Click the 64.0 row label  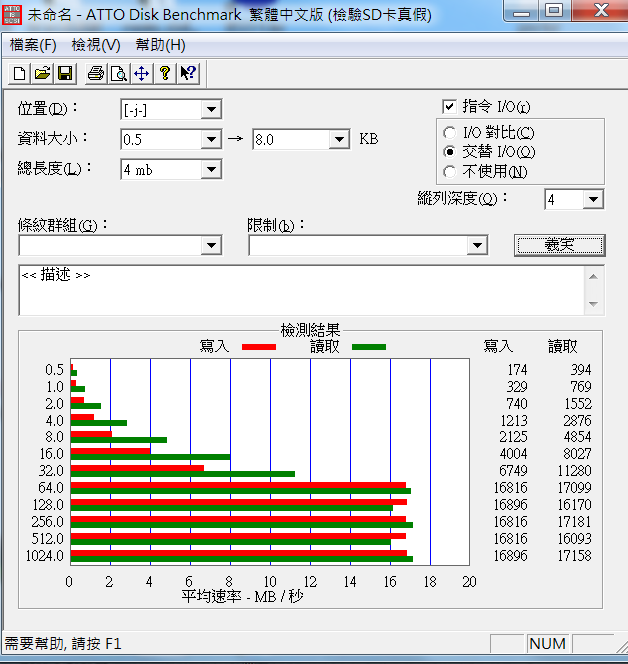tap(51, 487)
